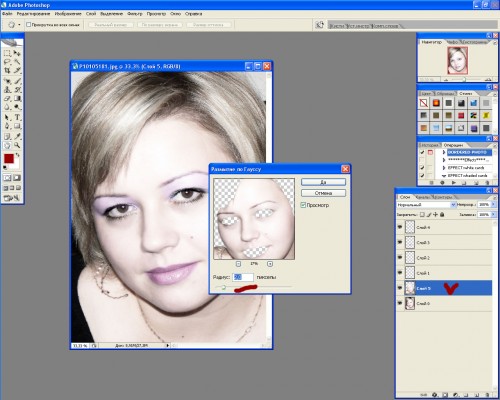Click the Radius input field
This screenshot has height=400, width=500.
point(243,277)
